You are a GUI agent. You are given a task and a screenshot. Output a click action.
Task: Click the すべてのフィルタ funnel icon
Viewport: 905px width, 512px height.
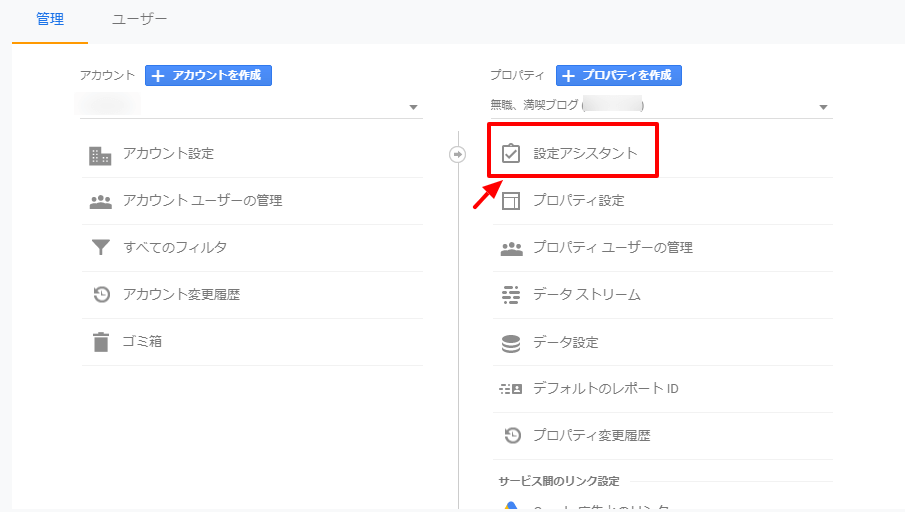[100, 247]
